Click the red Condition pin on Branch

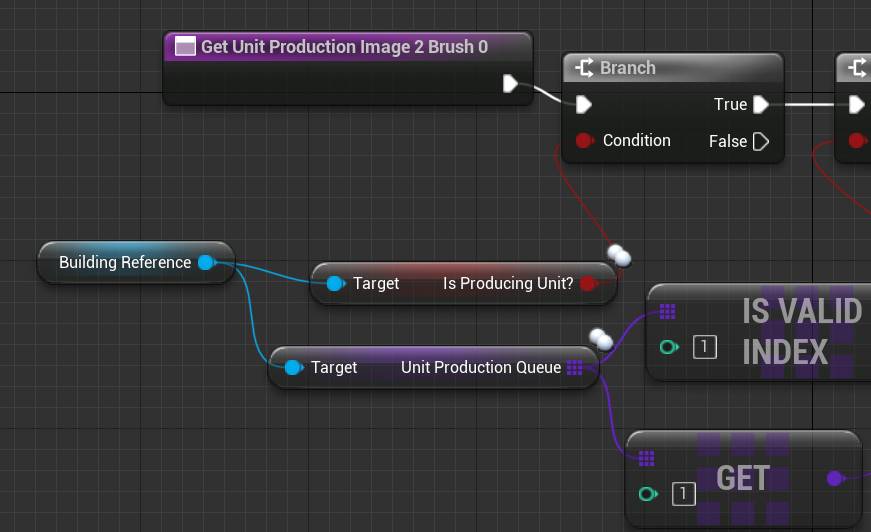(584, 140)
